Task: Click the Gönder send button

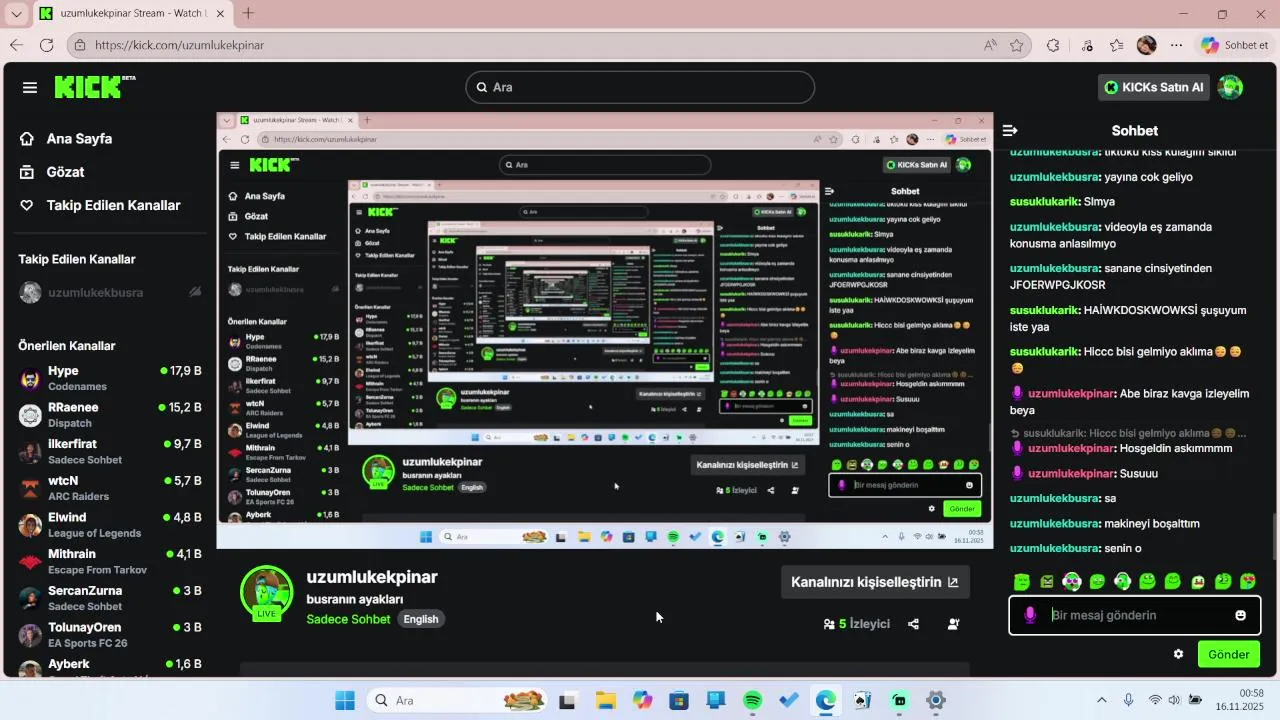Action: coord(1229,654)
